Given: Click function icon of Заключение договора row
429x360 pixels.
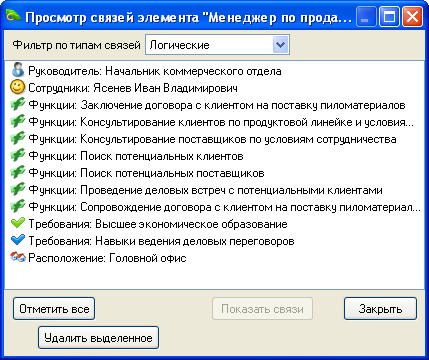Looking at the screenshot, I should tap(18, 105).
